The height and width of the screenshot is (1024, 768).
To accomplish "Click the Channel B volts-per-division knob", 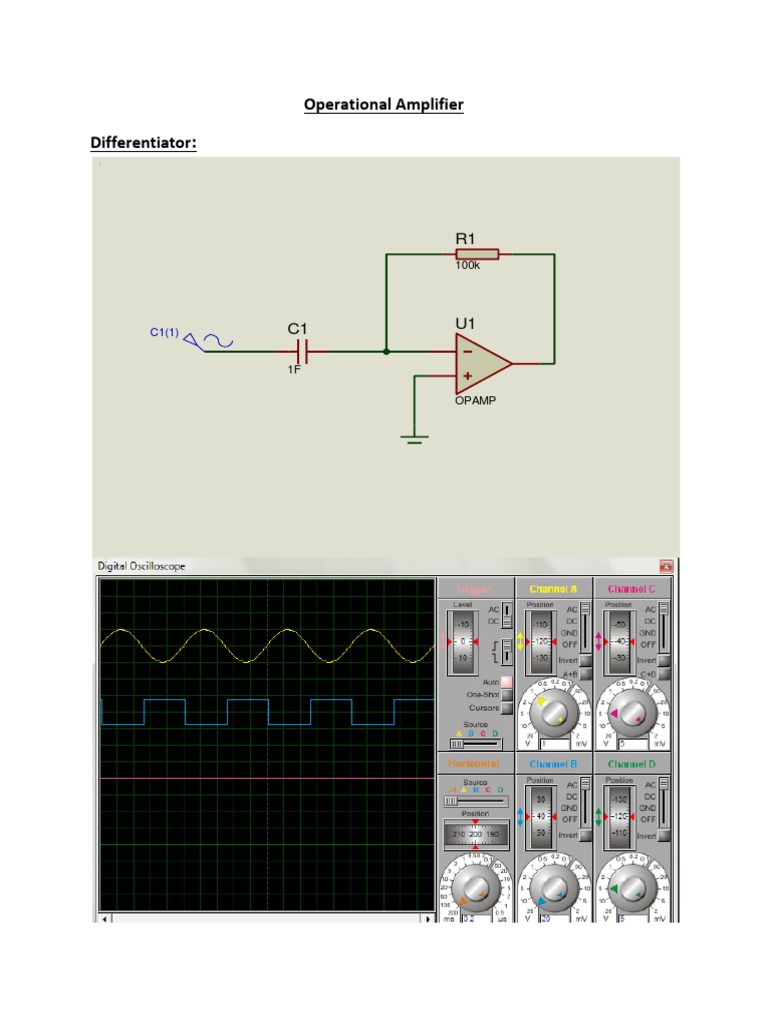I will point(554,888).
